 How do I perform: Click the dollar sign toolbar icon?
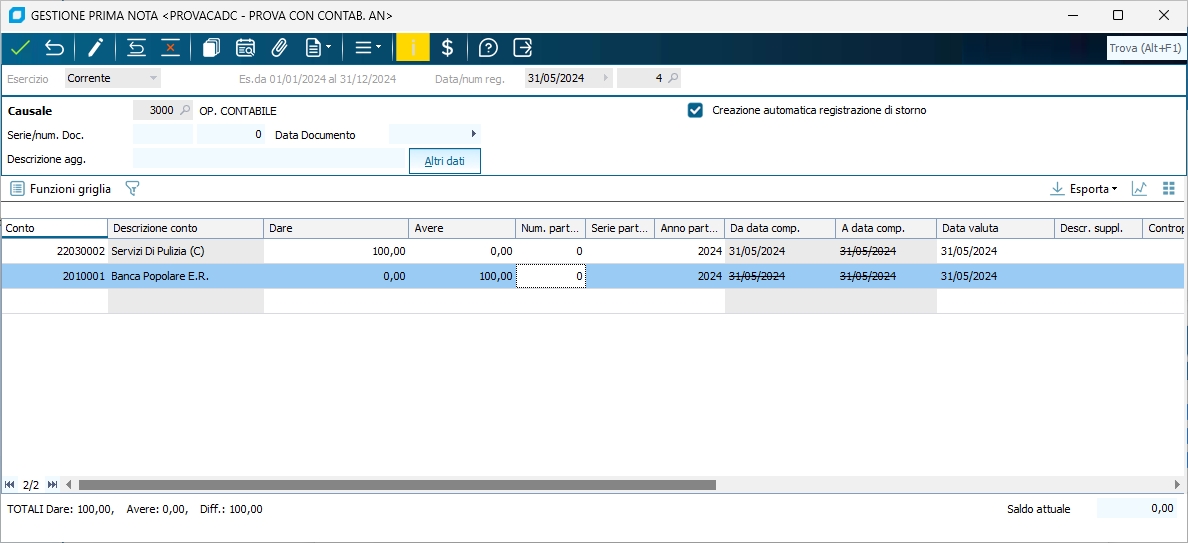pos(447,48)
